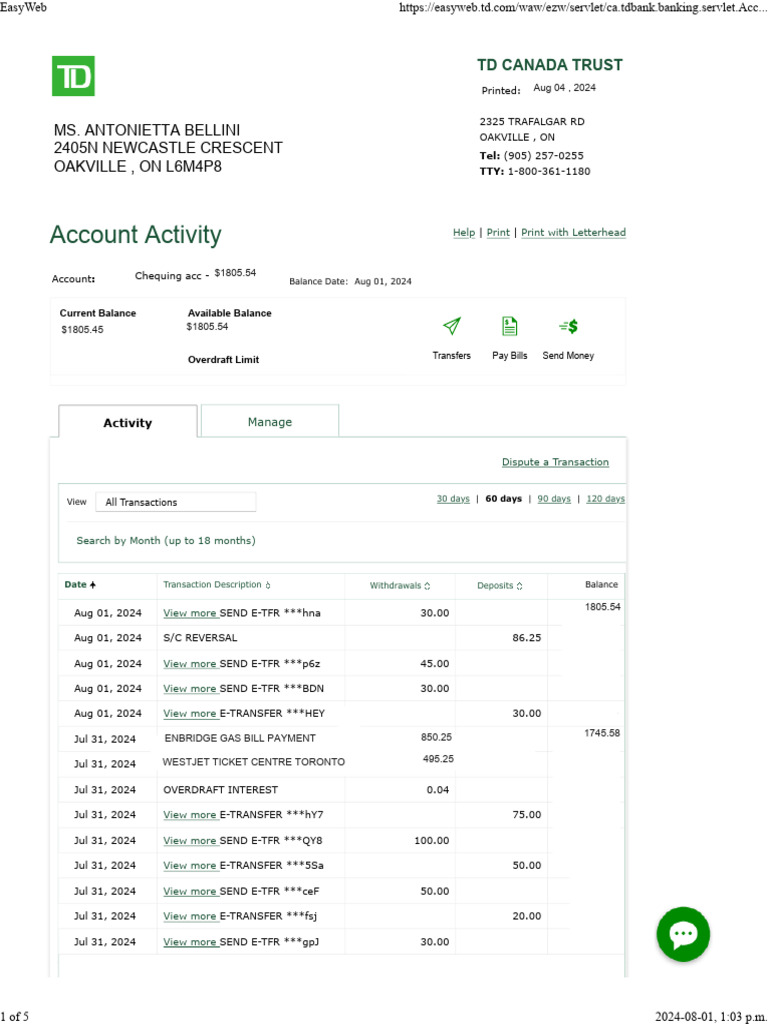Show 30 days of transactions
768x1024 pixels.
pos(453,499)
